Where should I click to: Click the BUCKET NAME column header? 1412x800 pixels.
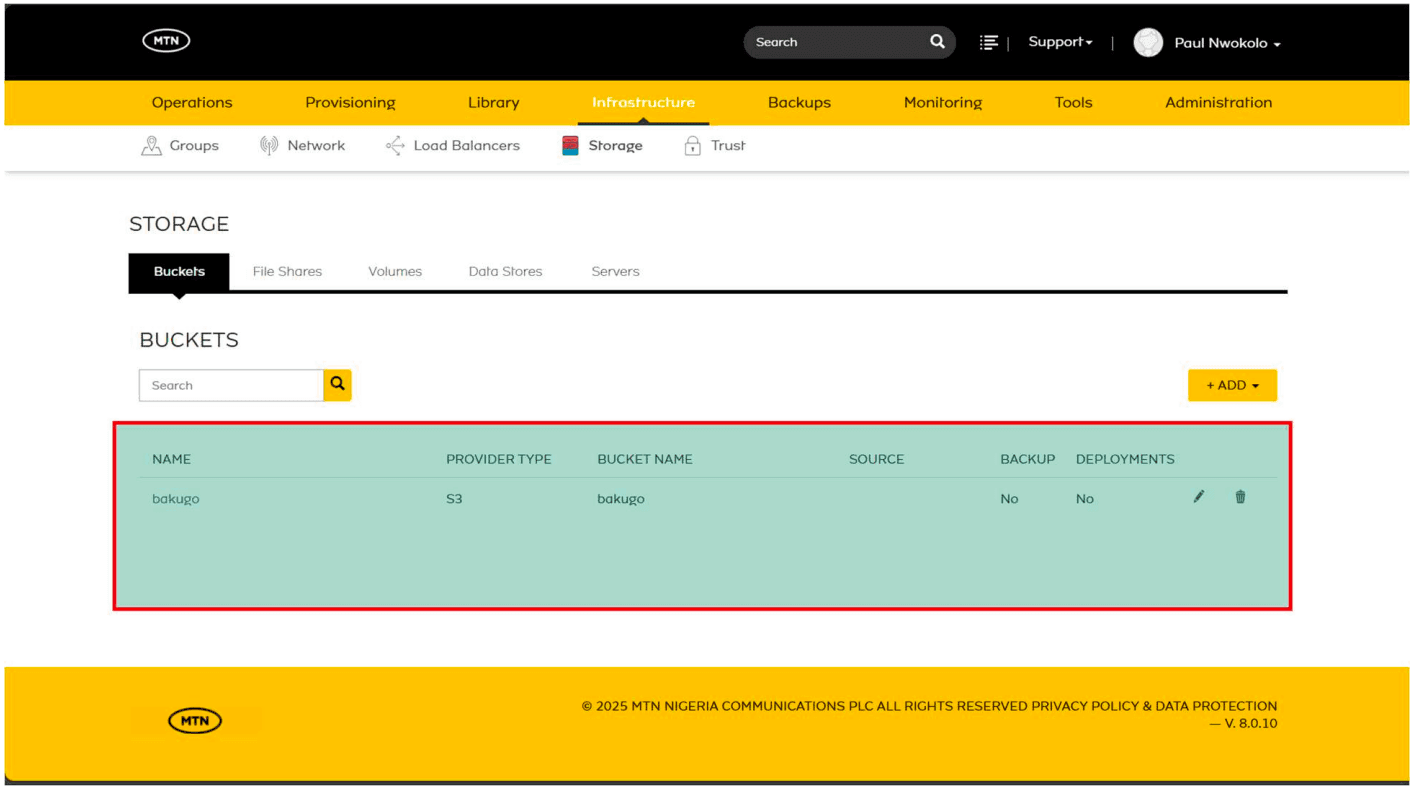(x=644, y=459)
